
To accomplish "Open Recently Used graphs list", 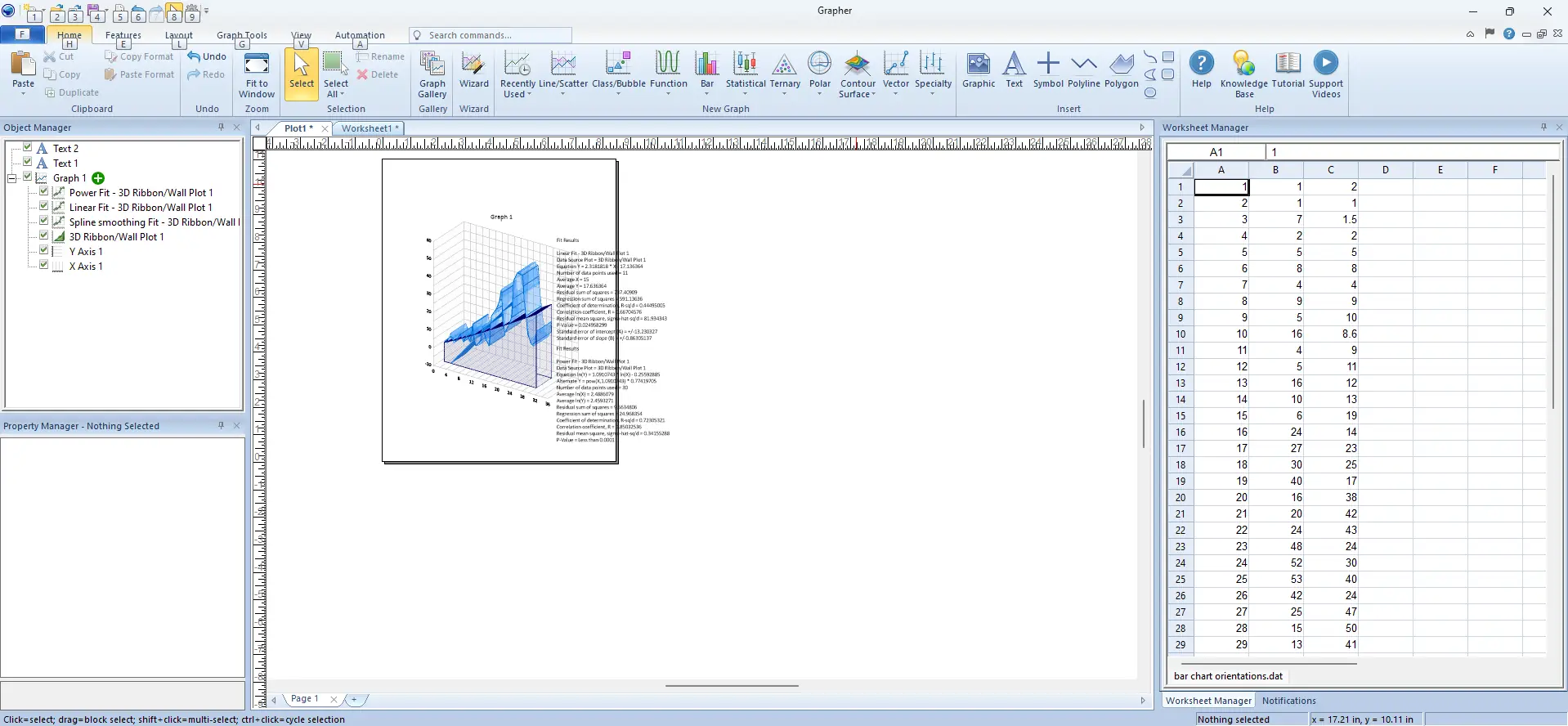I will (x=517, y=74).
